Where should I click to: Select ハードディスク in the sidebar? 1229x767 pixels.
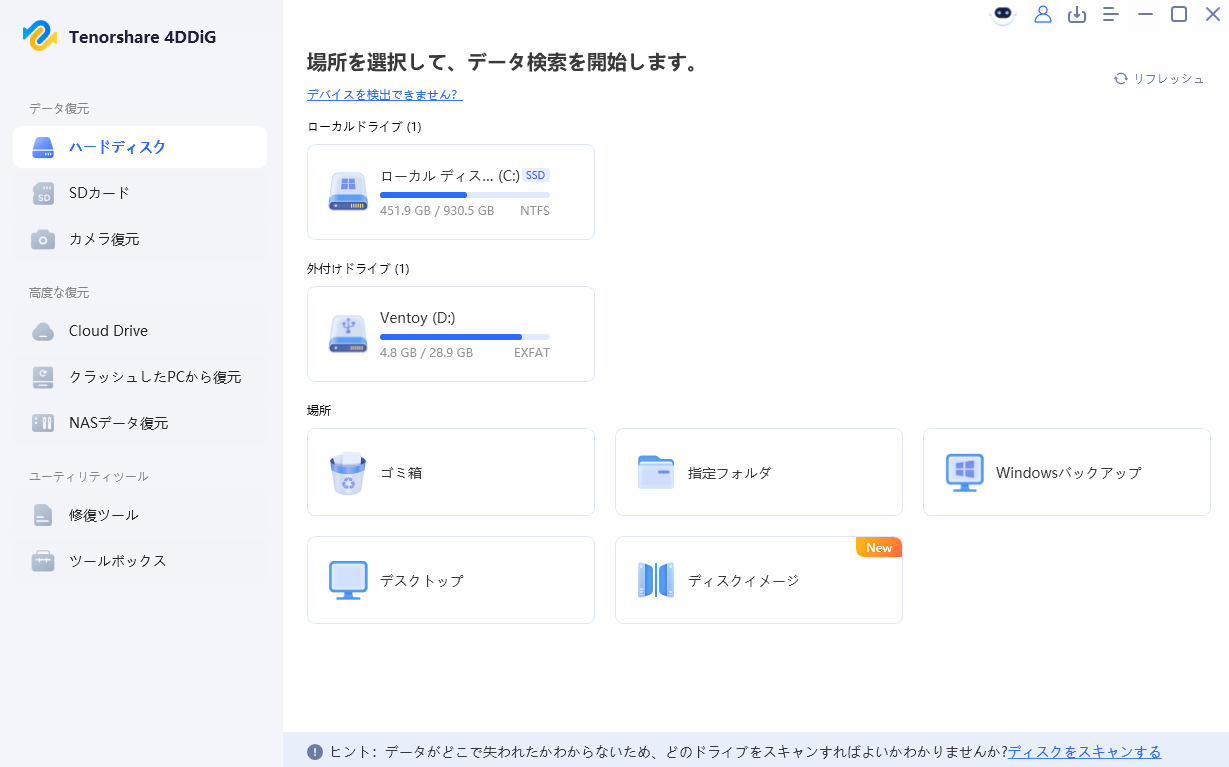point(140,147)
